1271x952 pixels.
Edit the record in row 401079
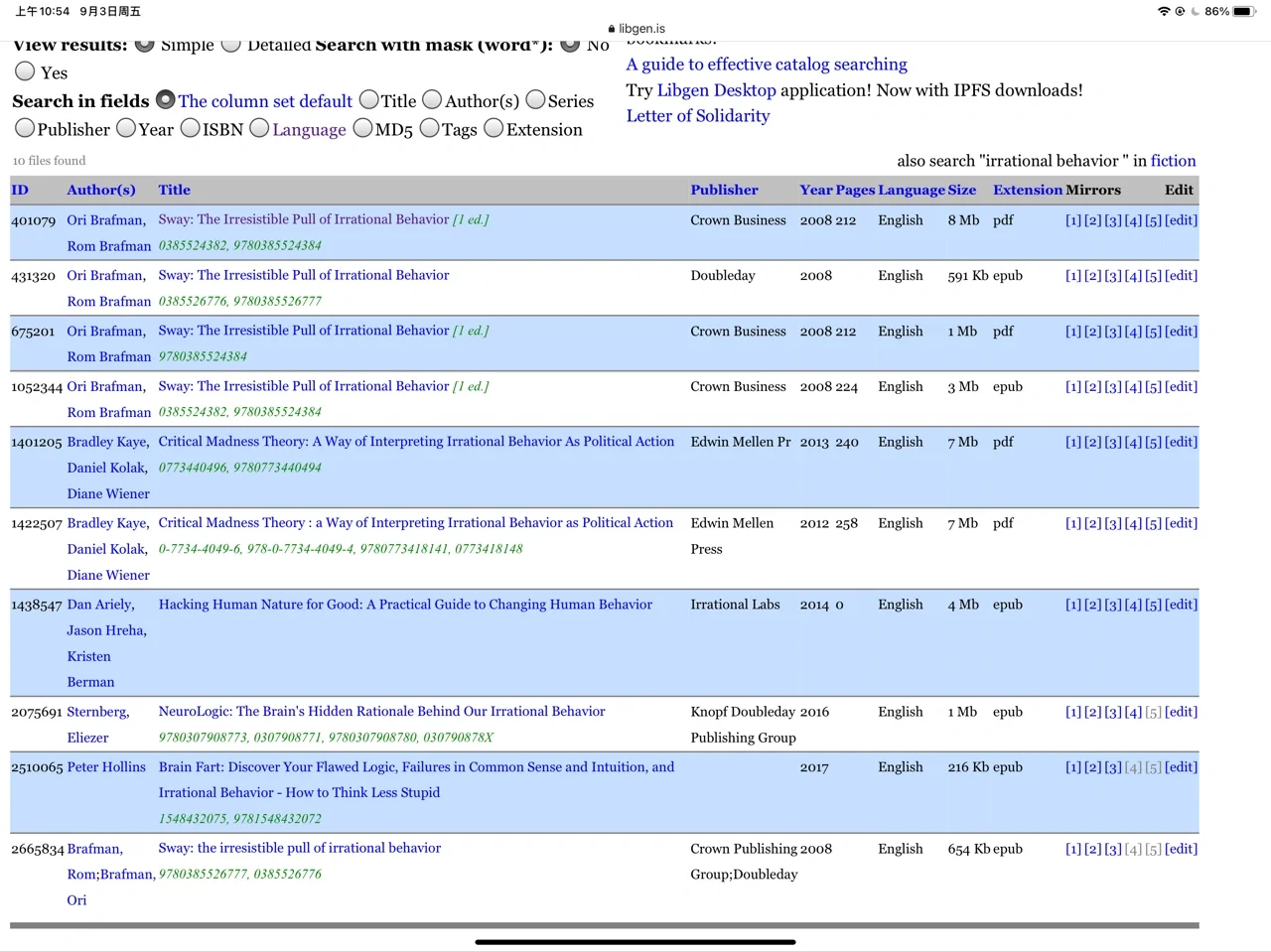pos(1181,220)
